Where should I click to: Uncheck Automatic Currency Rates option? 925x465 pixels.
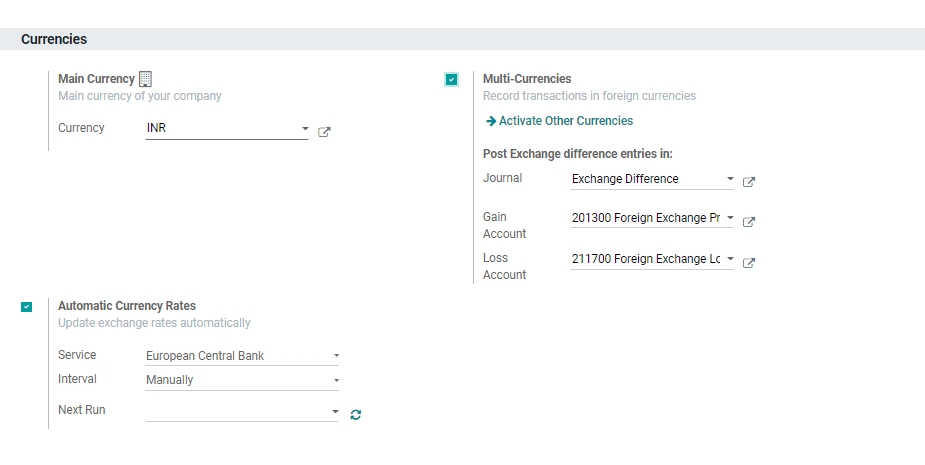(x=26, y=307)
